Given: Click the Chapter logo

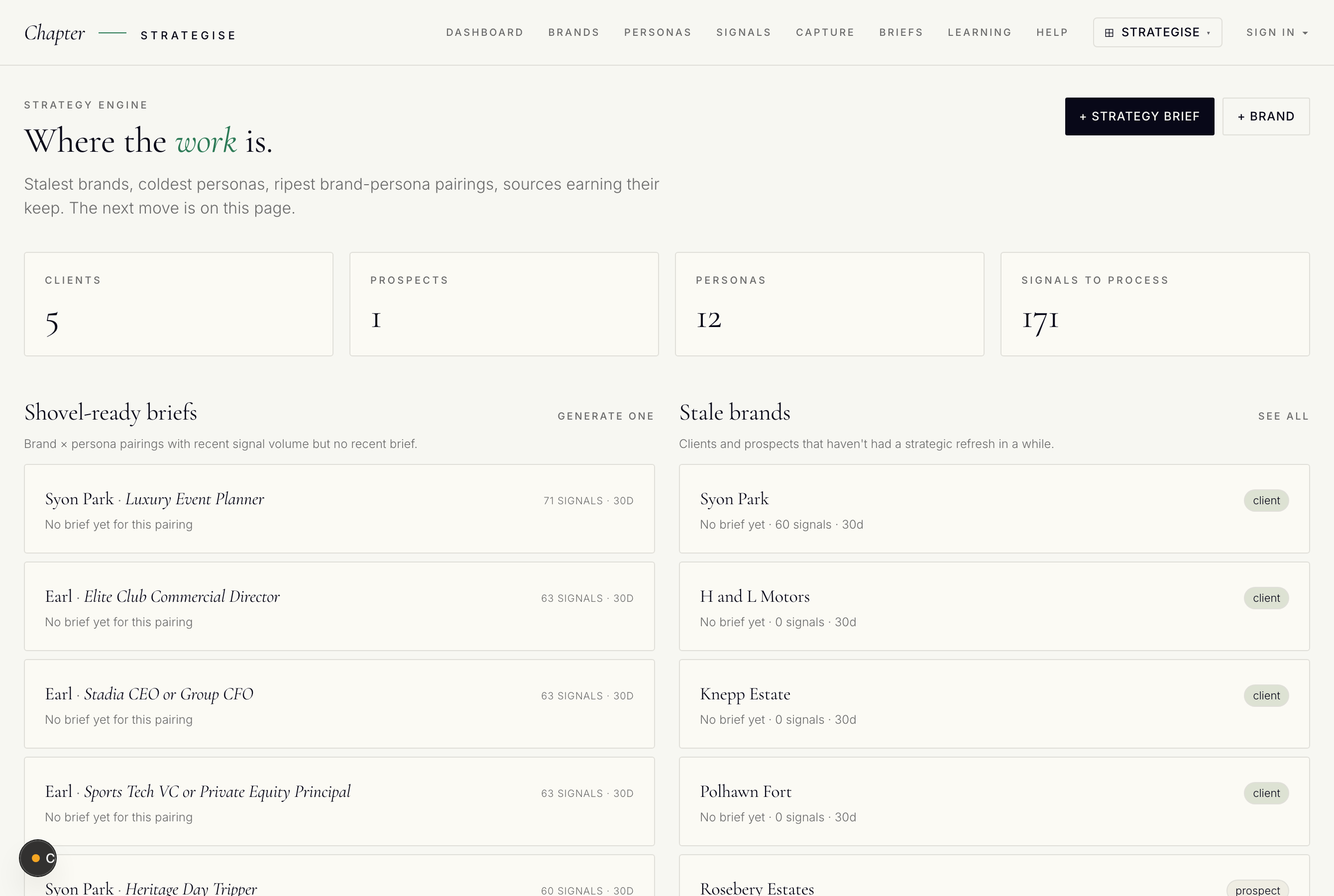Looking at the screenshot, I should [x=54, y=33].
